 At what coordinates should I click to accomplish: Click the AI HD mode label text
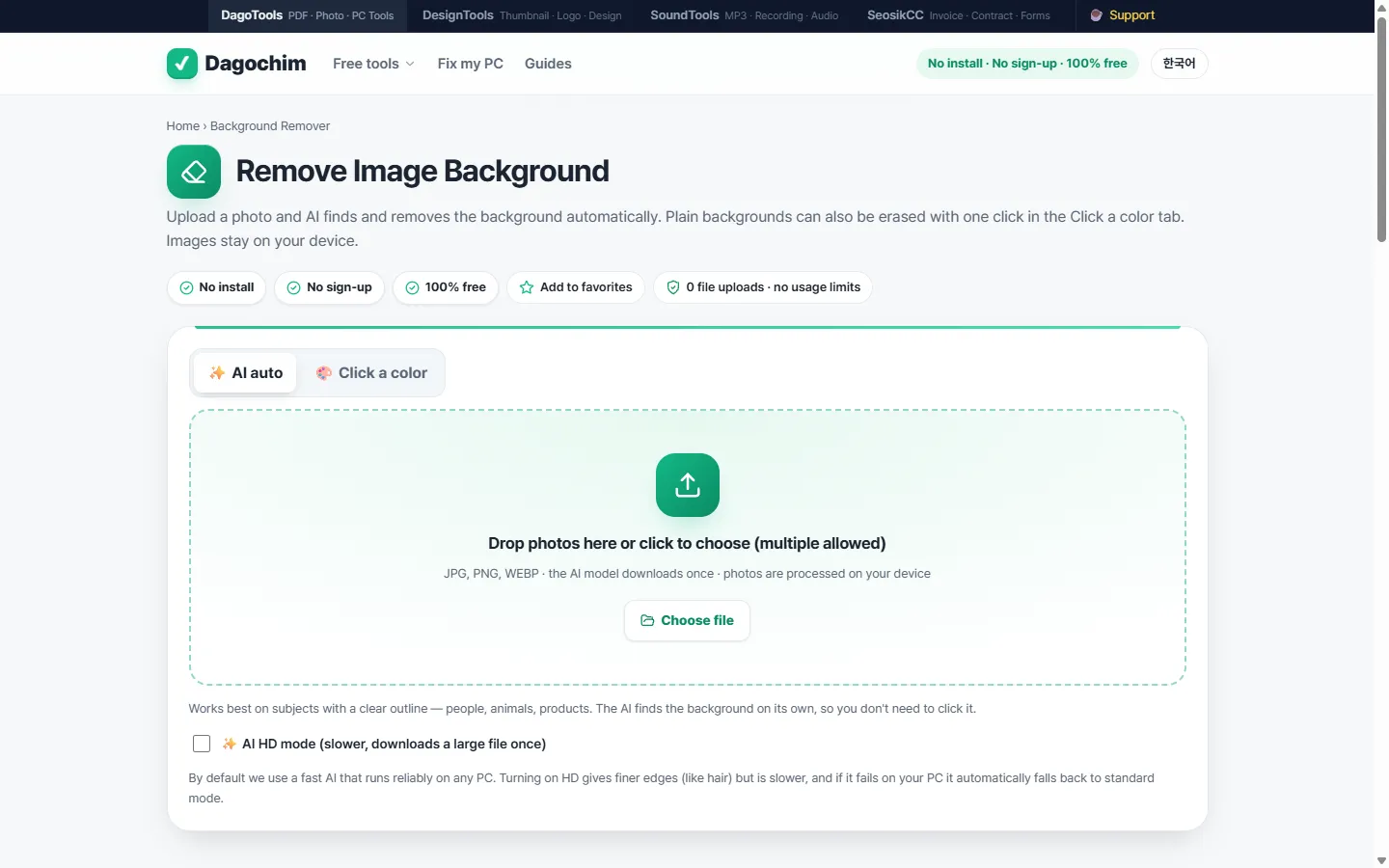tap(394, 744)
